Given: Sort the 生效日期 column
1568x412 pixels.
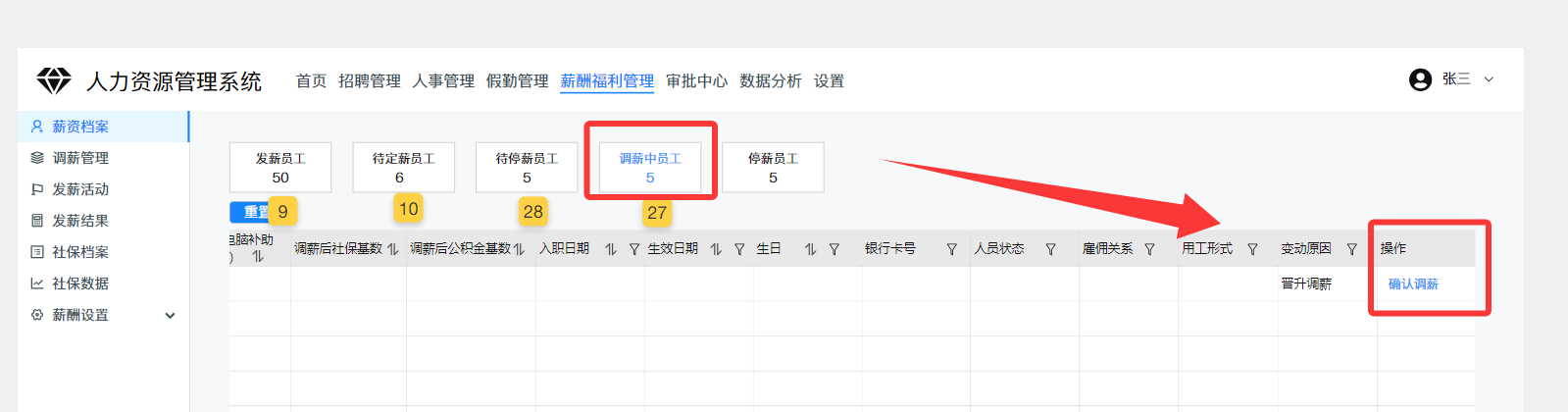Looking at the screenshot, I should [x=716, y=249].
